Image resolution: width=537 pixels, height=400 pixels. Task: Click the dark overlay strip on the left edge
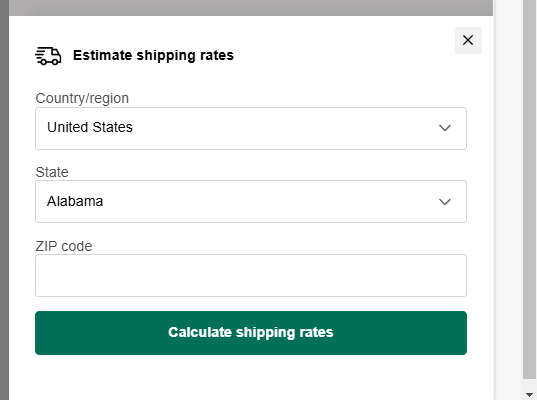pos(4,200)
